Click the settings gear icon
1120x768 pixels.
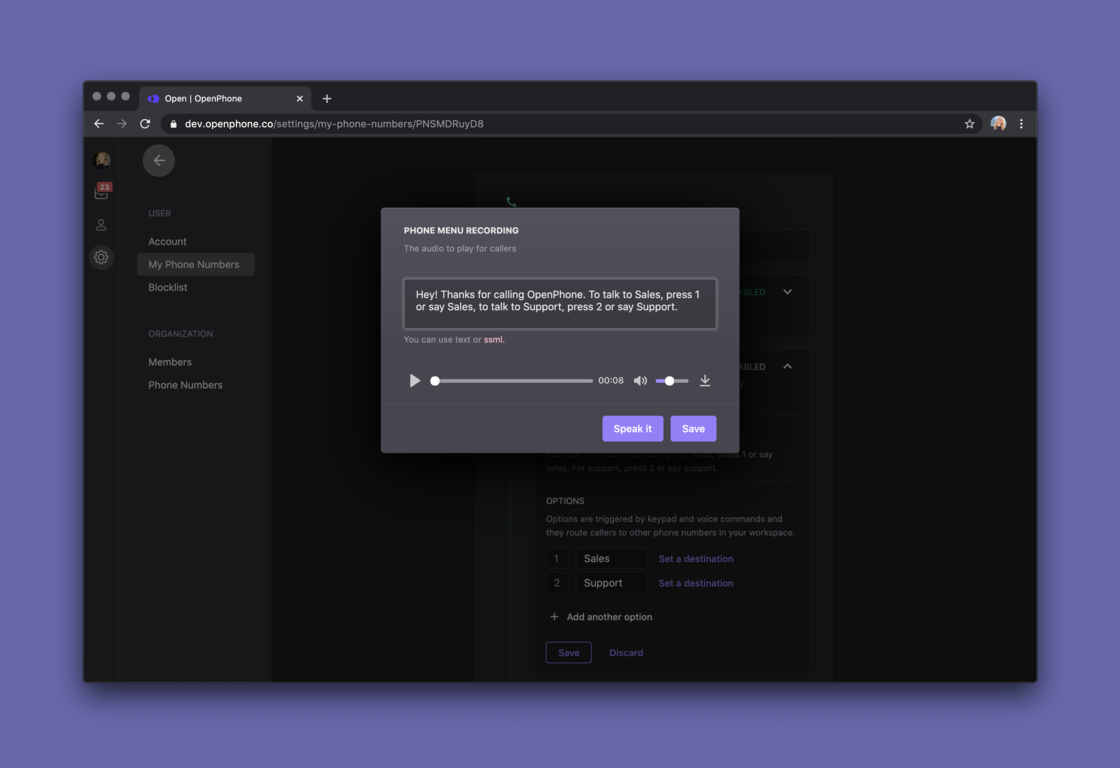pyautogui.click(x=101, y=257)
